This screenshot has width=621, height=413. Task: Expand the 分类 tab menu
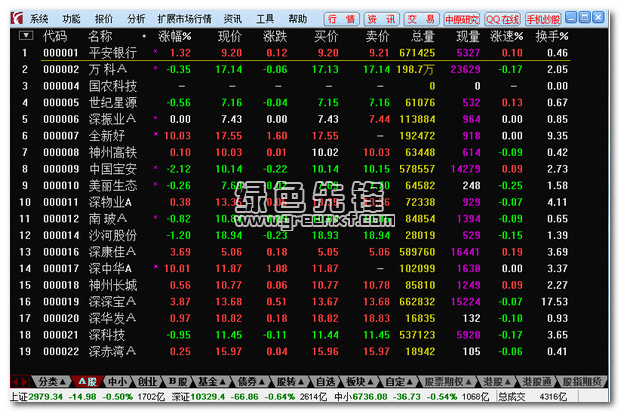pyautogui.click(x=52, y=382)
